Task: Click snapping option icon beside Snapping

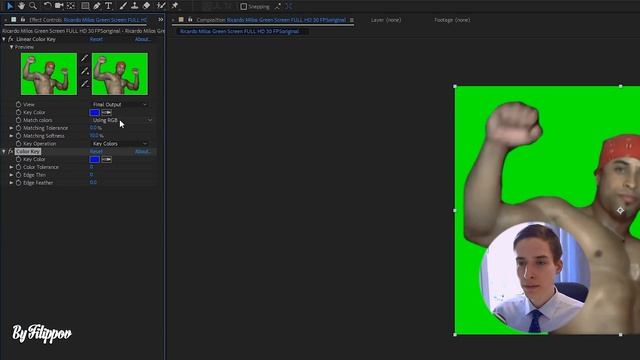Action: pos(278,6)
